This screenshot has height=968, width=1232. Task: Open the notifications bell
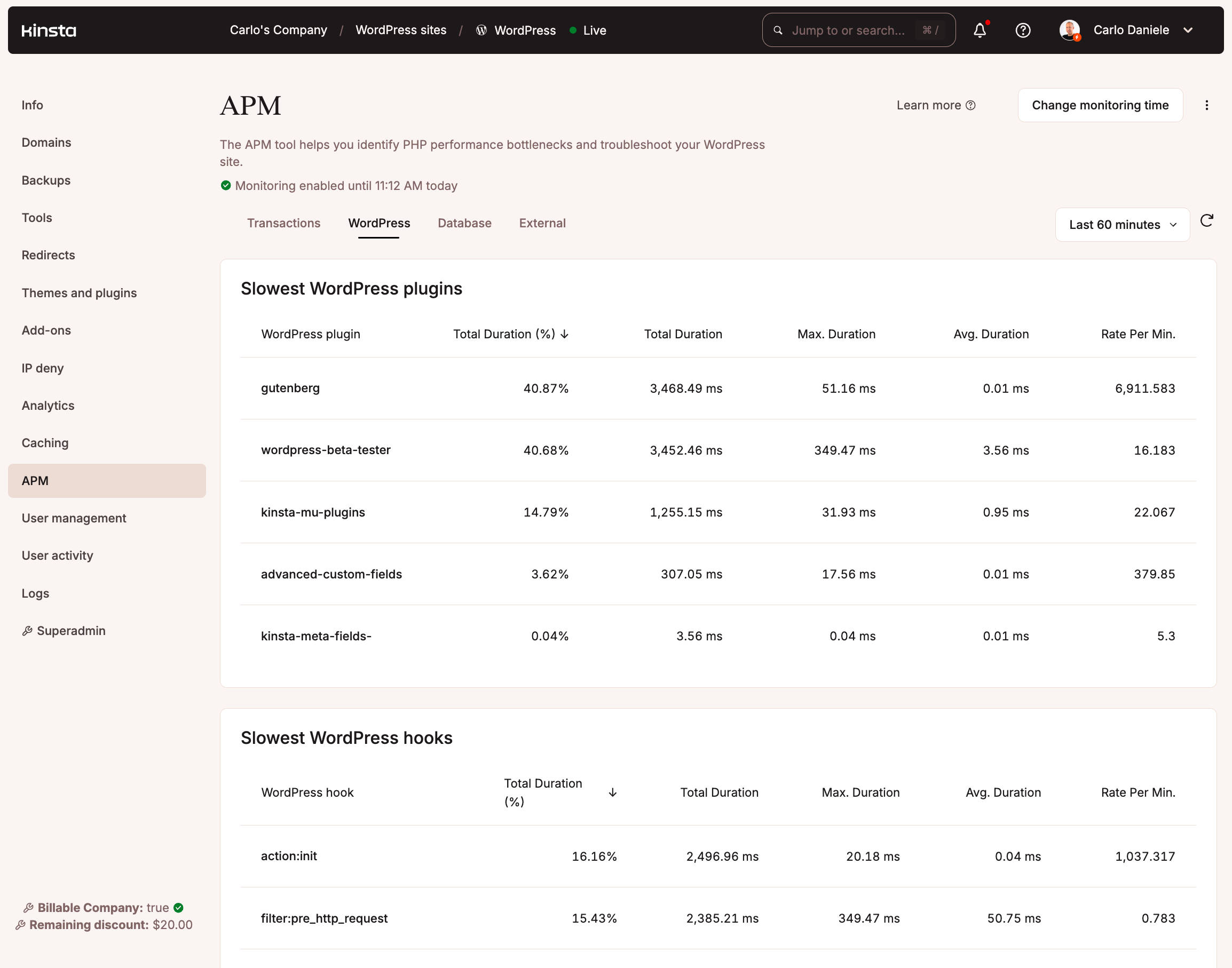click(x=980, y=30)
